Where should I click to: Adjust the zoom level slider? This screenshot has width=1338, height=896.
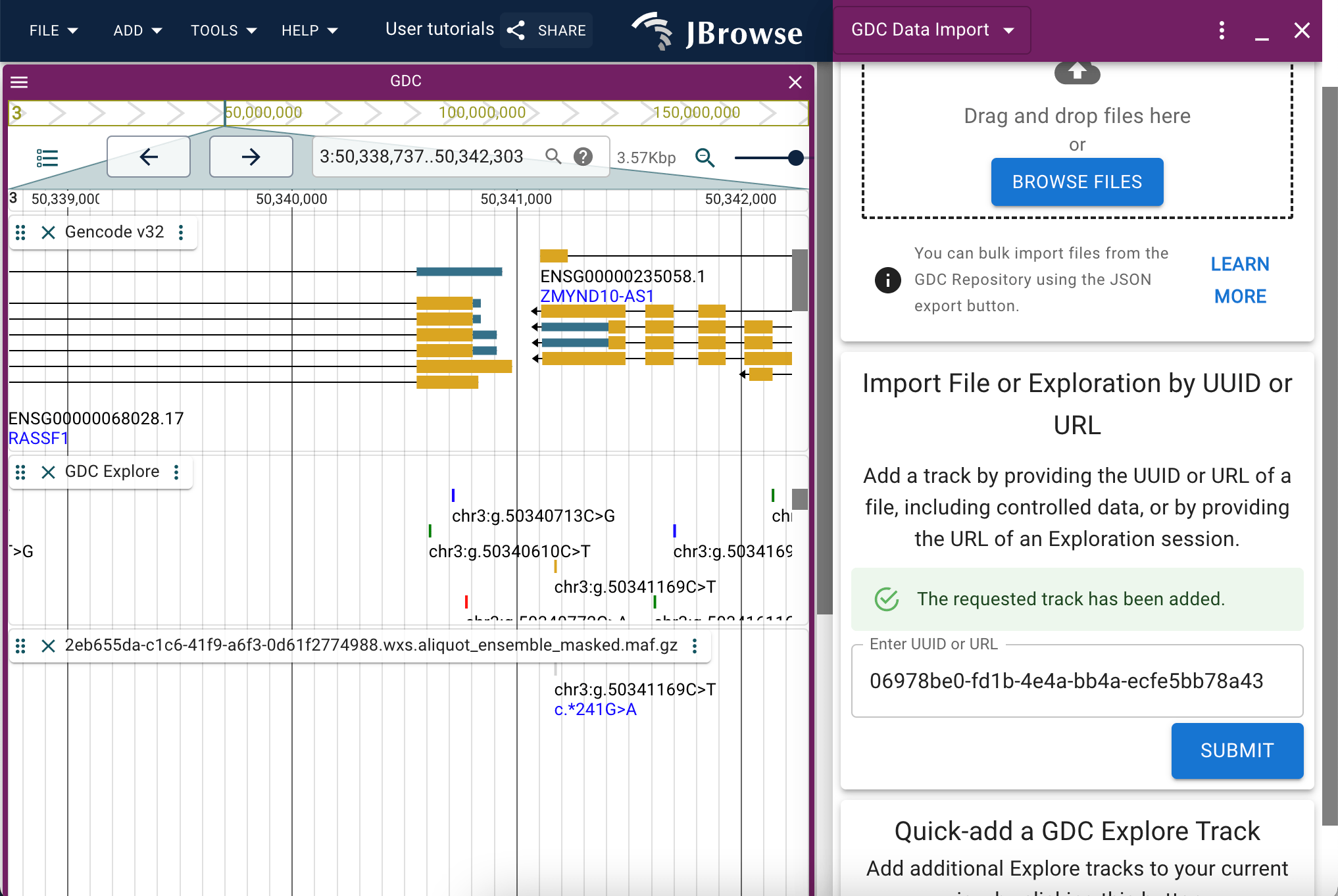(768, 157)
